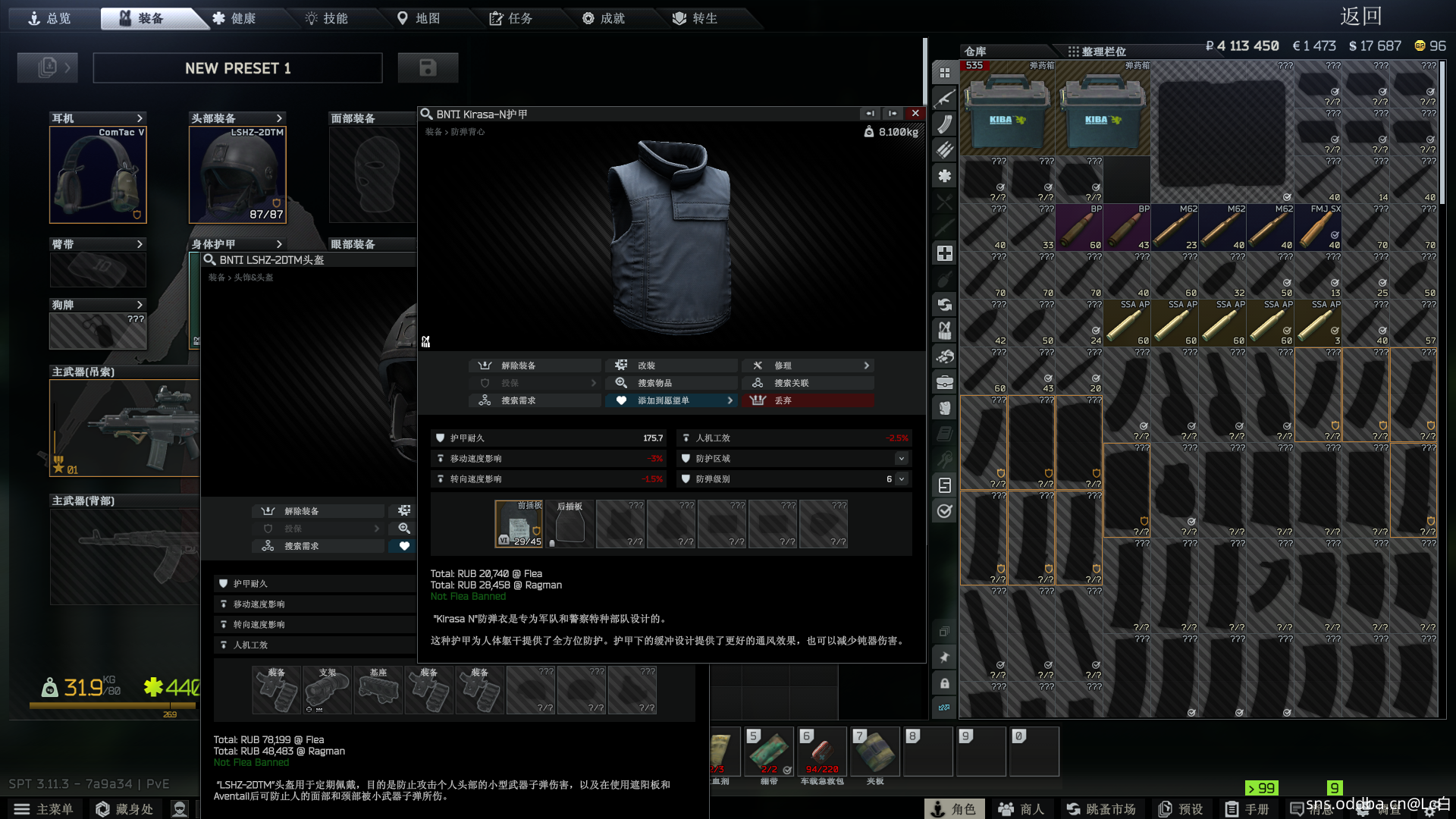Viewport: 1456px width, 819px height.
Task: Select the first KIBA ammo case in stash
Action: coord(1007,108)
